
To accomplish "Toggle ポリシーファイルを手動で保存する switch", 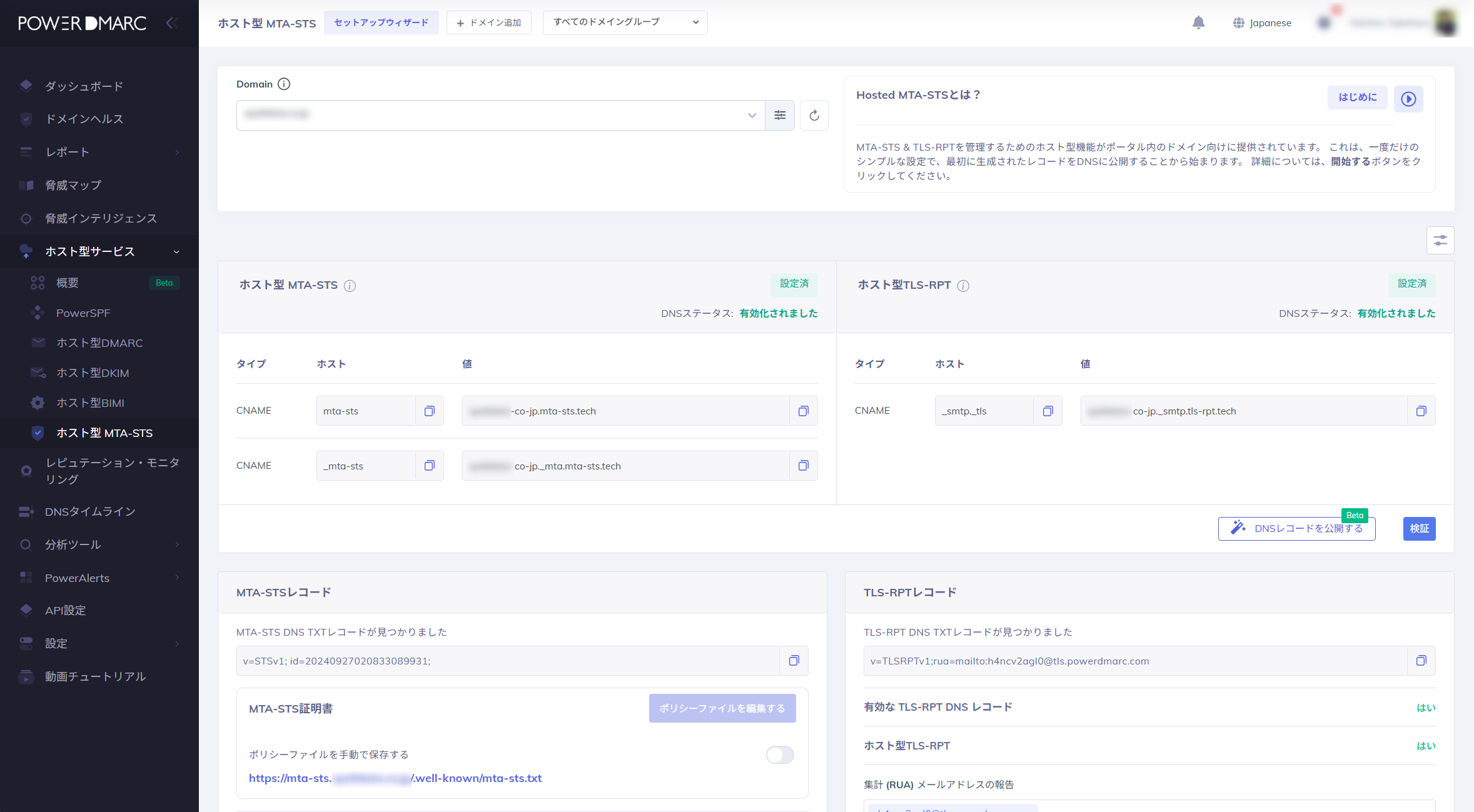I will [x=780, y=755].
